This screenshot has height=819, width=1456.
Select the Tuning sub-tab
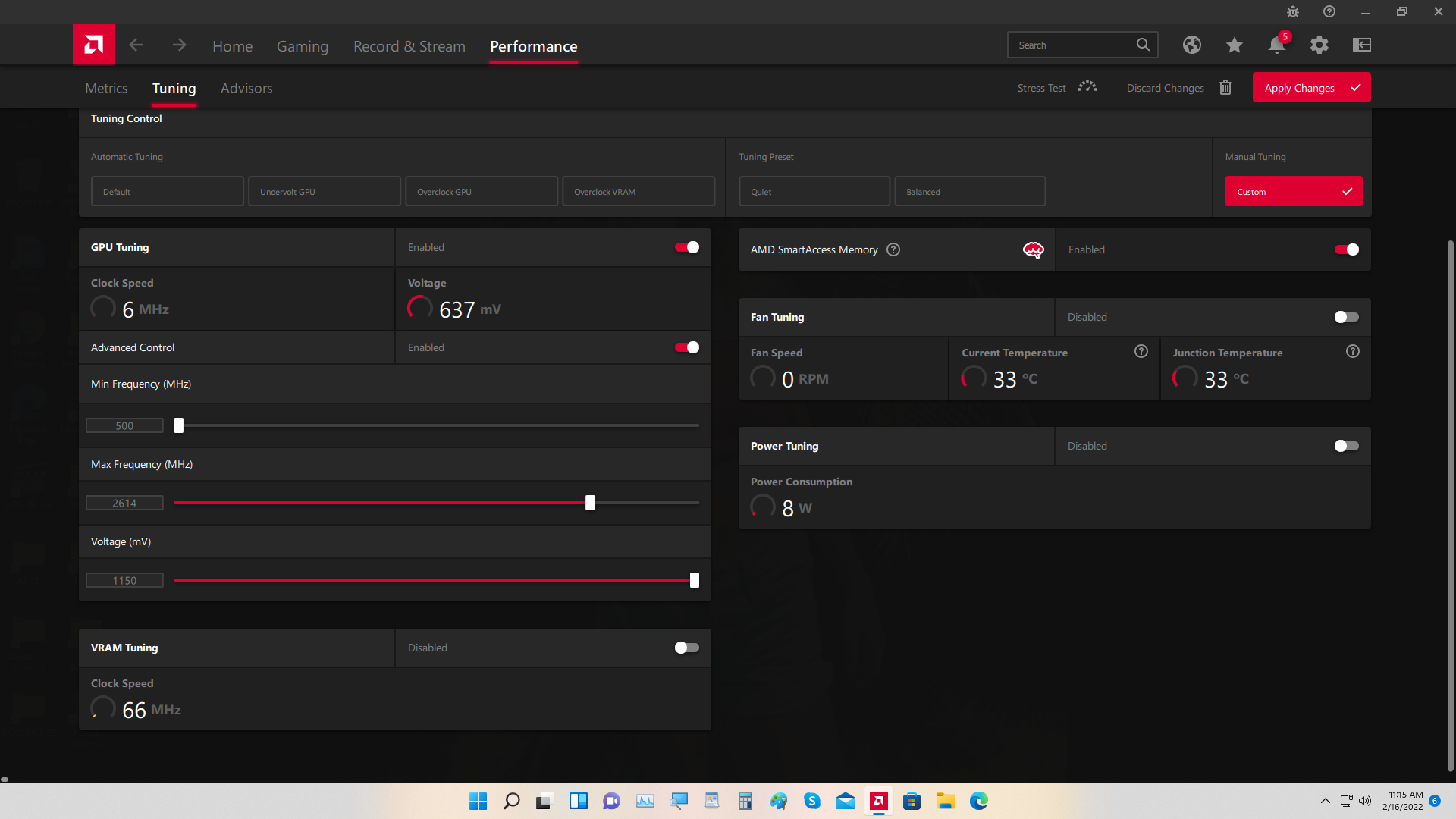click(x=174, y=88)
